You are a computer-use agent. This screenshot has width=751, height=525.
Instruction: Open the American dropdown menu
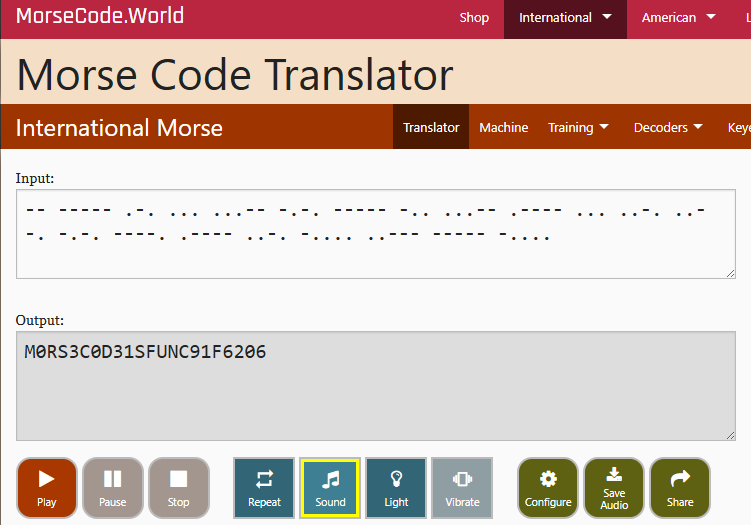(679, 18)
